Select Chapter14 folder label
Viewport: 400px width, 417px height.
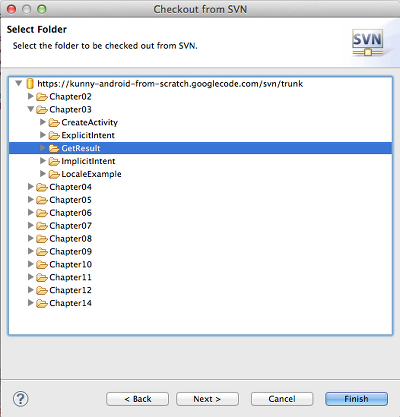[70, 303]
